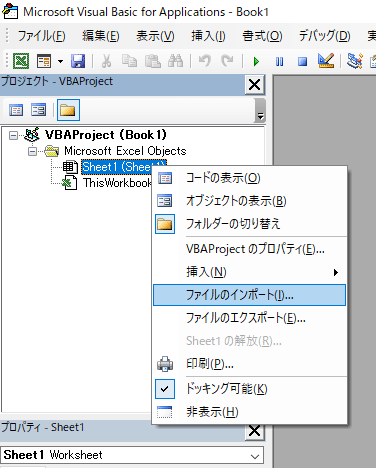The image size is (376, 468).
Task: Choose ファイルのインポート(I)... entry
Action: 249,295
